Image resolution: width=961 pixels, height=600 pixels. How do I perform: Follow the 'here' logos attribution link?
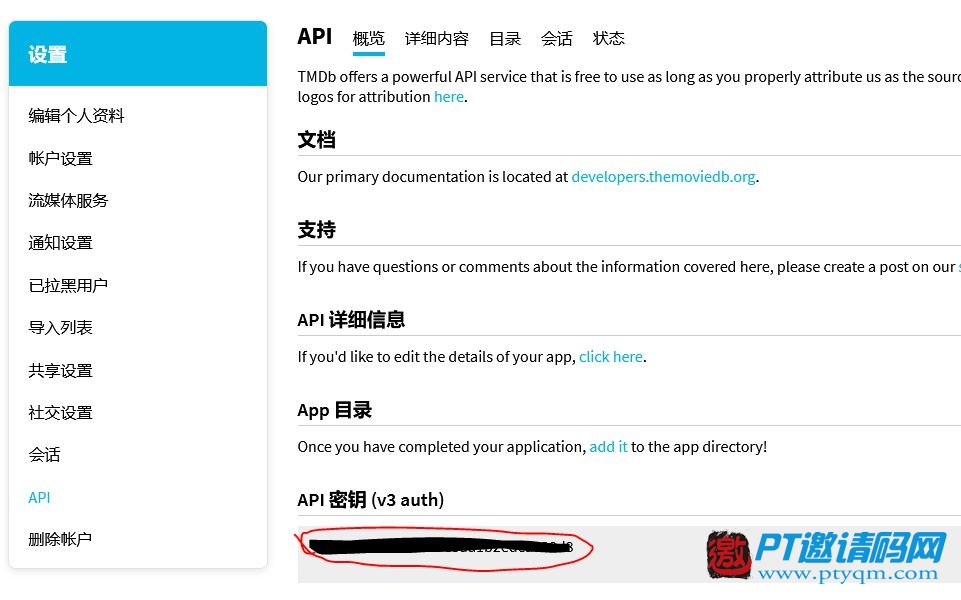click(449, 97)
